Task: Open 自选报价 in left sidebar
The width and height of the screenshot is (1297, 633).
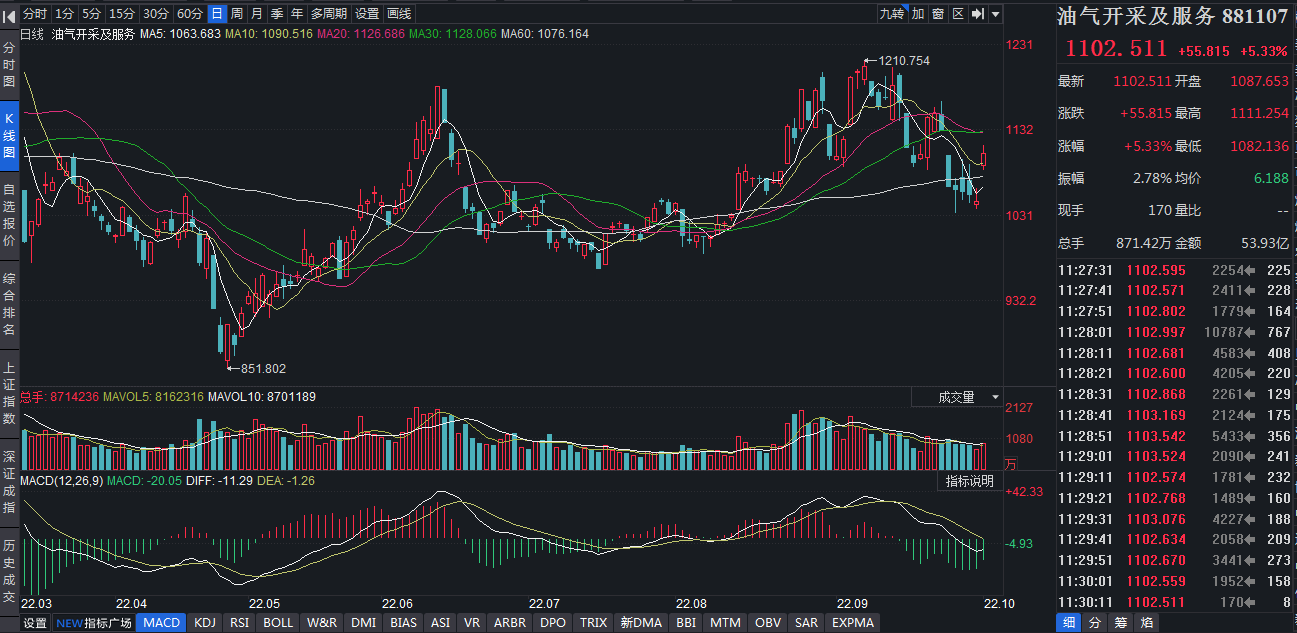Action: coord(9,215)
